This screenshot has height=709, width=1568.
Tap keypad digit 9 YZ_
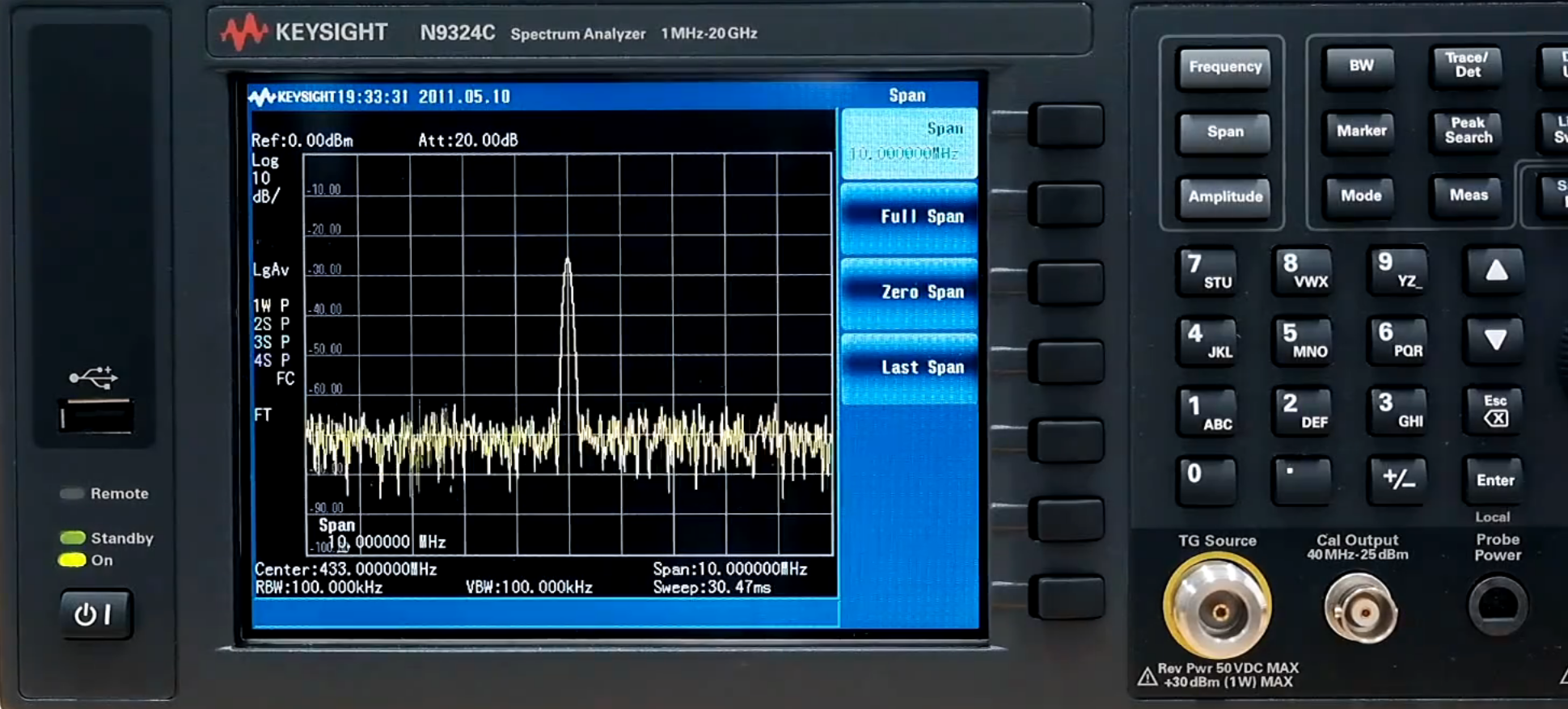tap(1399, 270)
